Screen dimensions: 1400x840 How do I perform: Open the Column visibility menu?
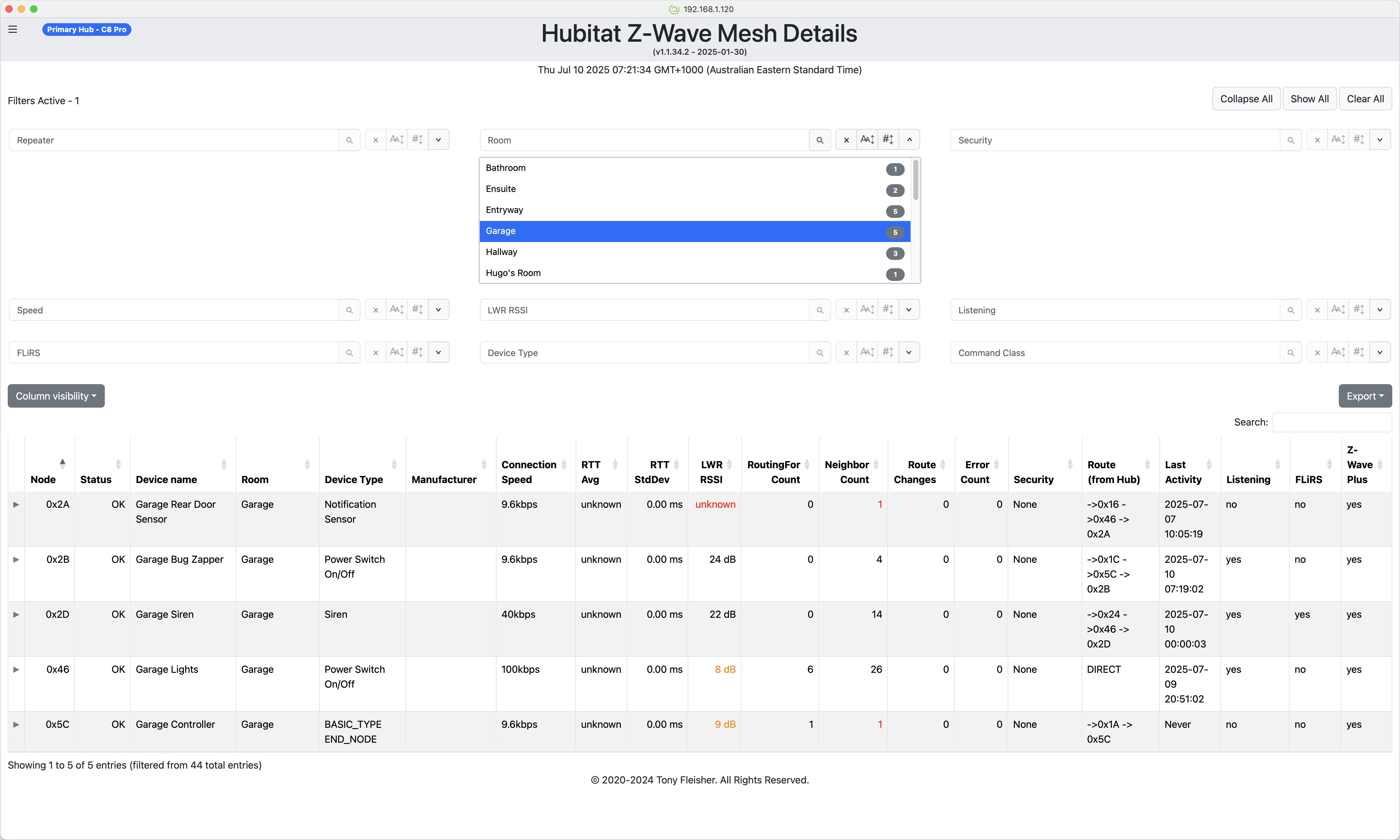click(55, 396)
